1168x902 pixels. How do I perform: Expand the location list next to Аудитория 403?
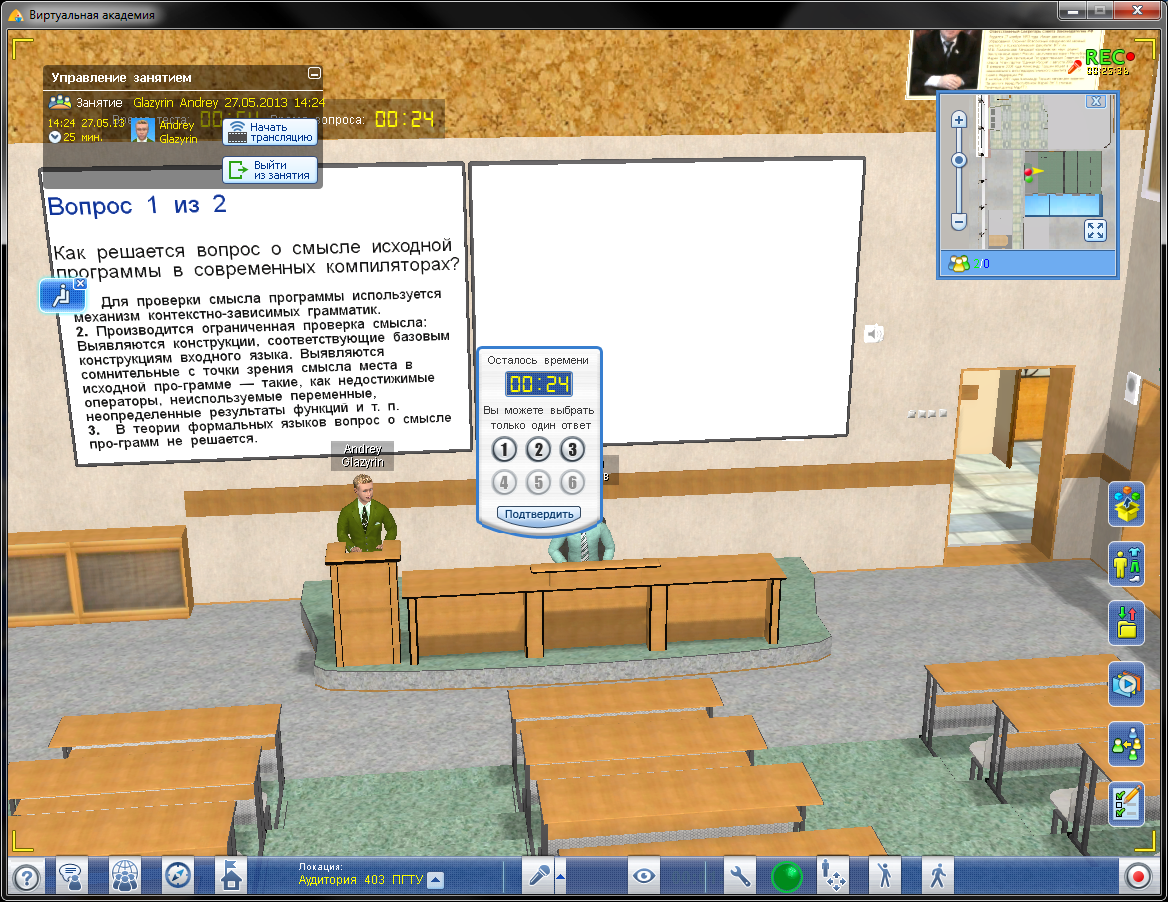point(436,880)
